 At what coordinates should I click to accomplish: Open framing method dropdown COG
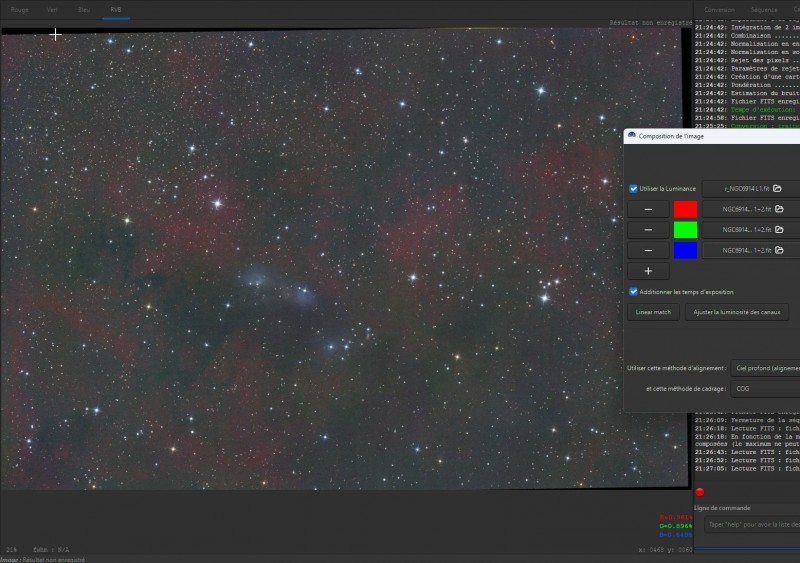(x=765, y=389)
